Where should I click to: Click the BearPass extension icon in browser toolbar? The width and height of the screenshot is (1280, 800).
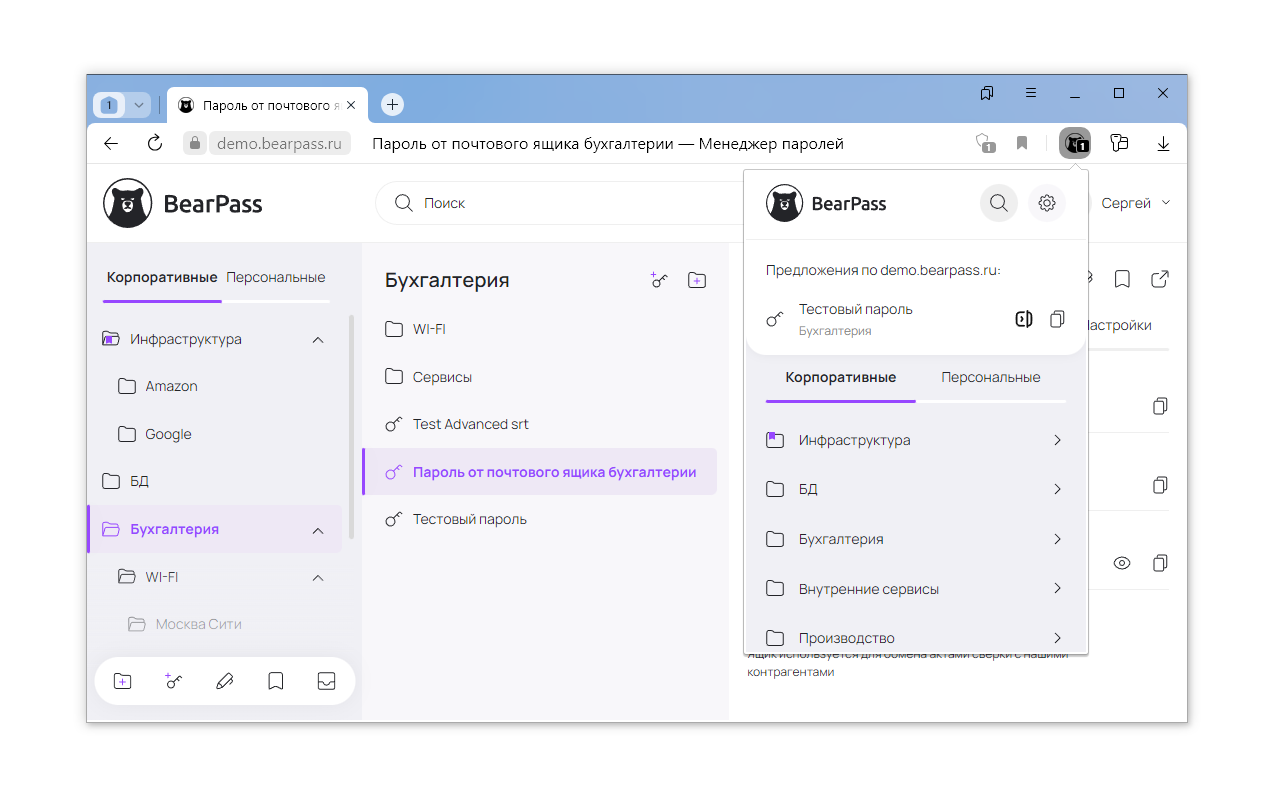click(1075, 144)
